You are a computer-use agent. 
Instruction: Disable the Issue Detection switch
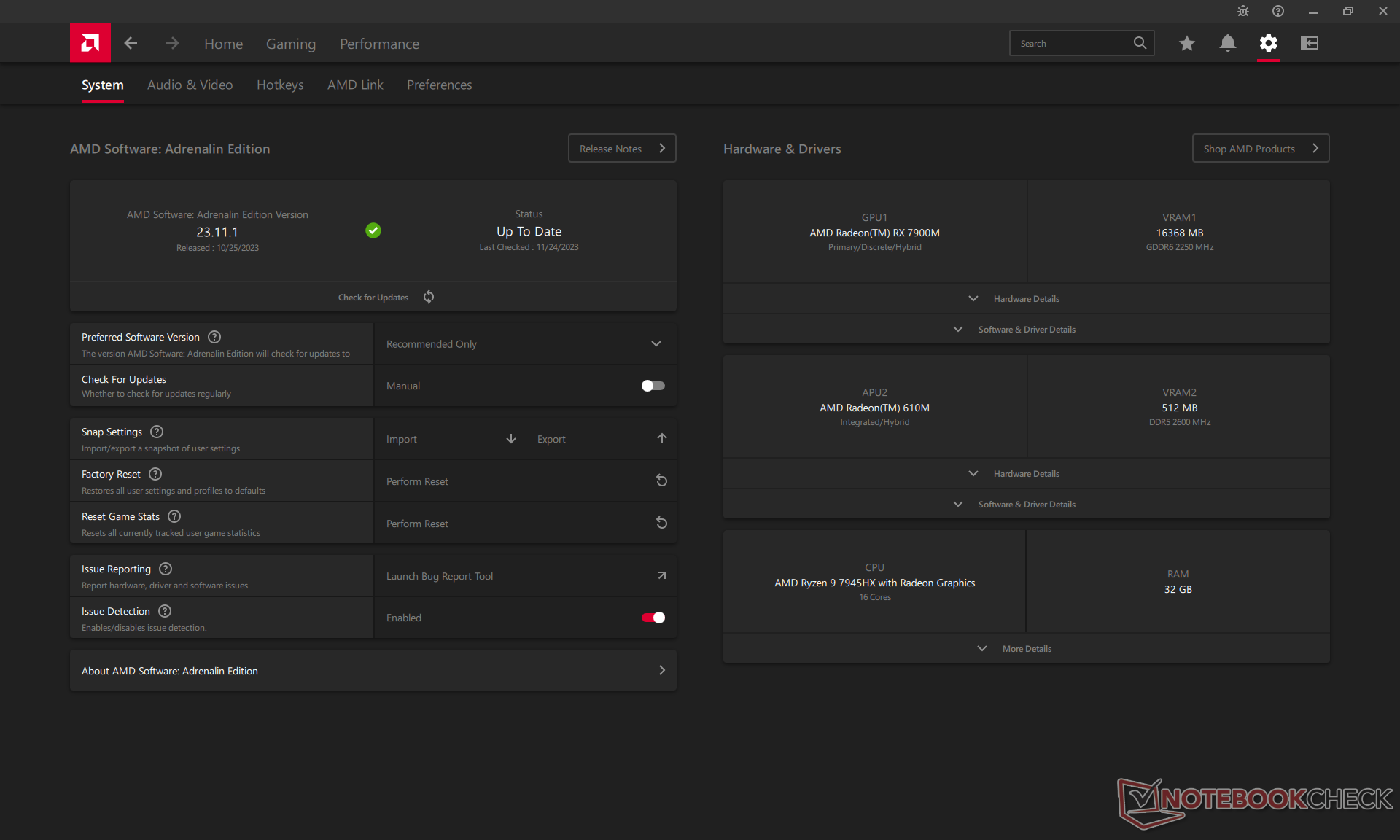click(653, 618)
